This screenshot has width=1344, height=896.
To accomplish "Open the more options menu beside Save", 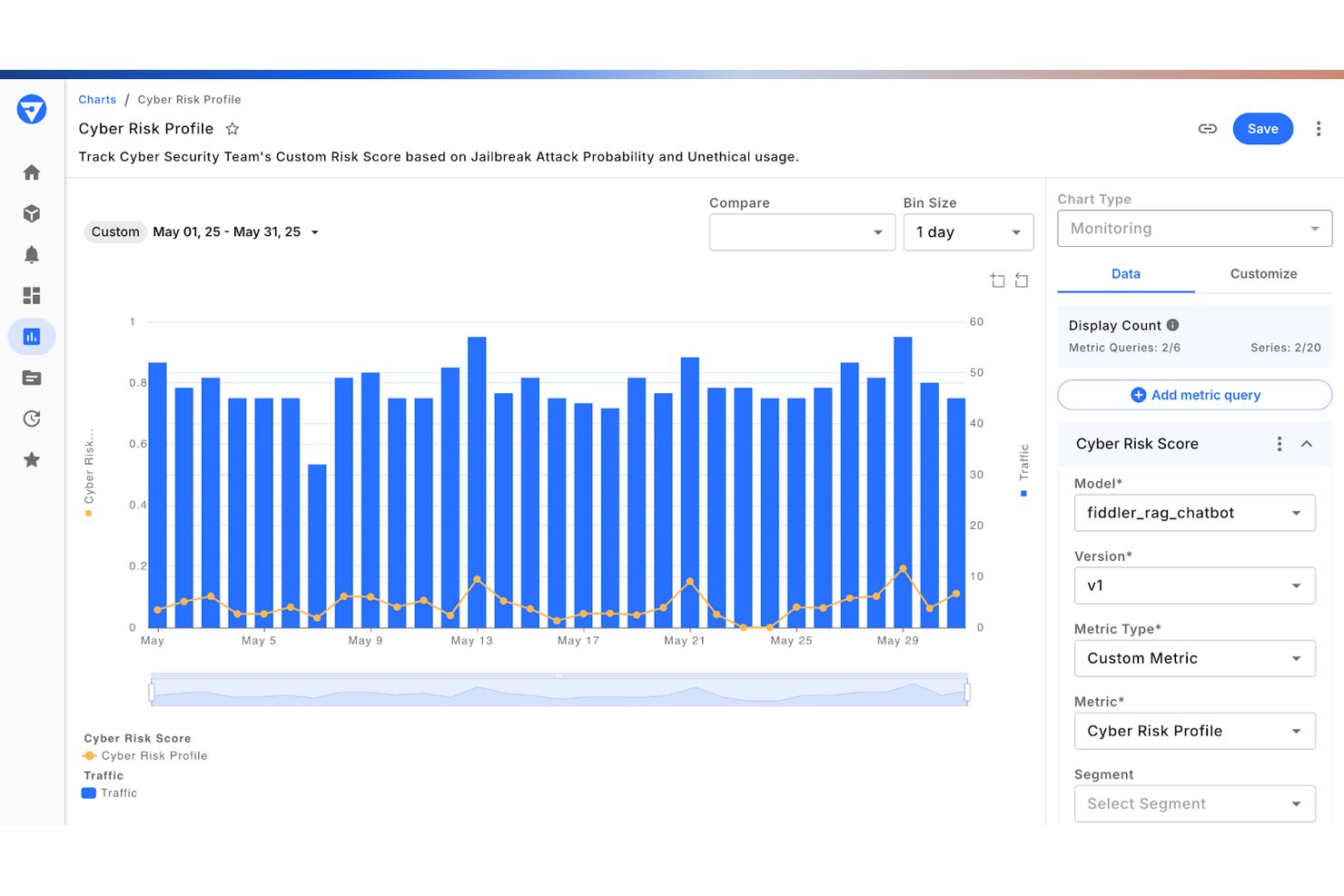I will click(1319, 129).
